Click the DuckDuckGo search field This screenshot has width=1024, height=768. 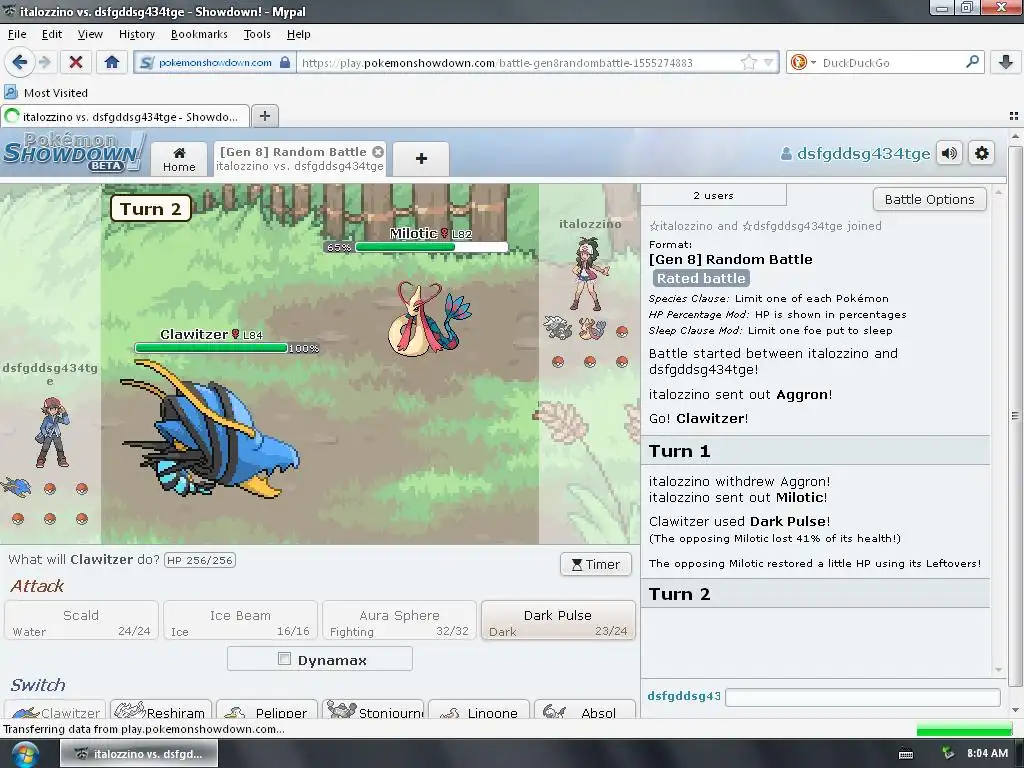(x=891, y=63)
